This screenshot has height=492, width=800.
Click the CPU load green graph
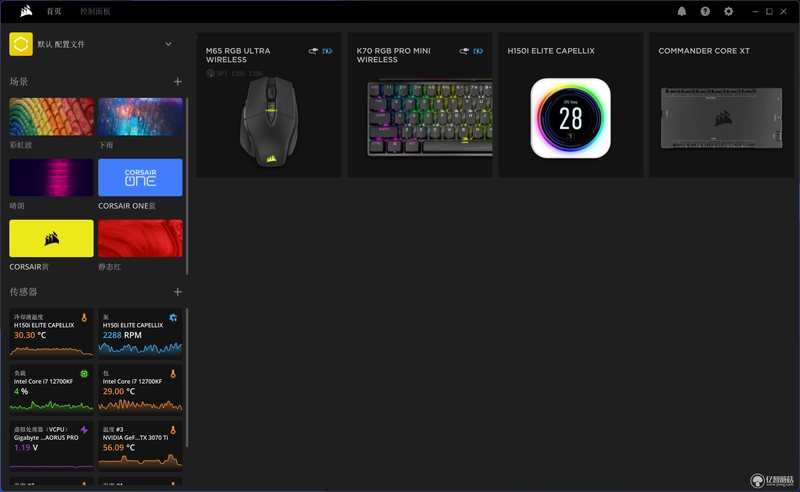52,406
